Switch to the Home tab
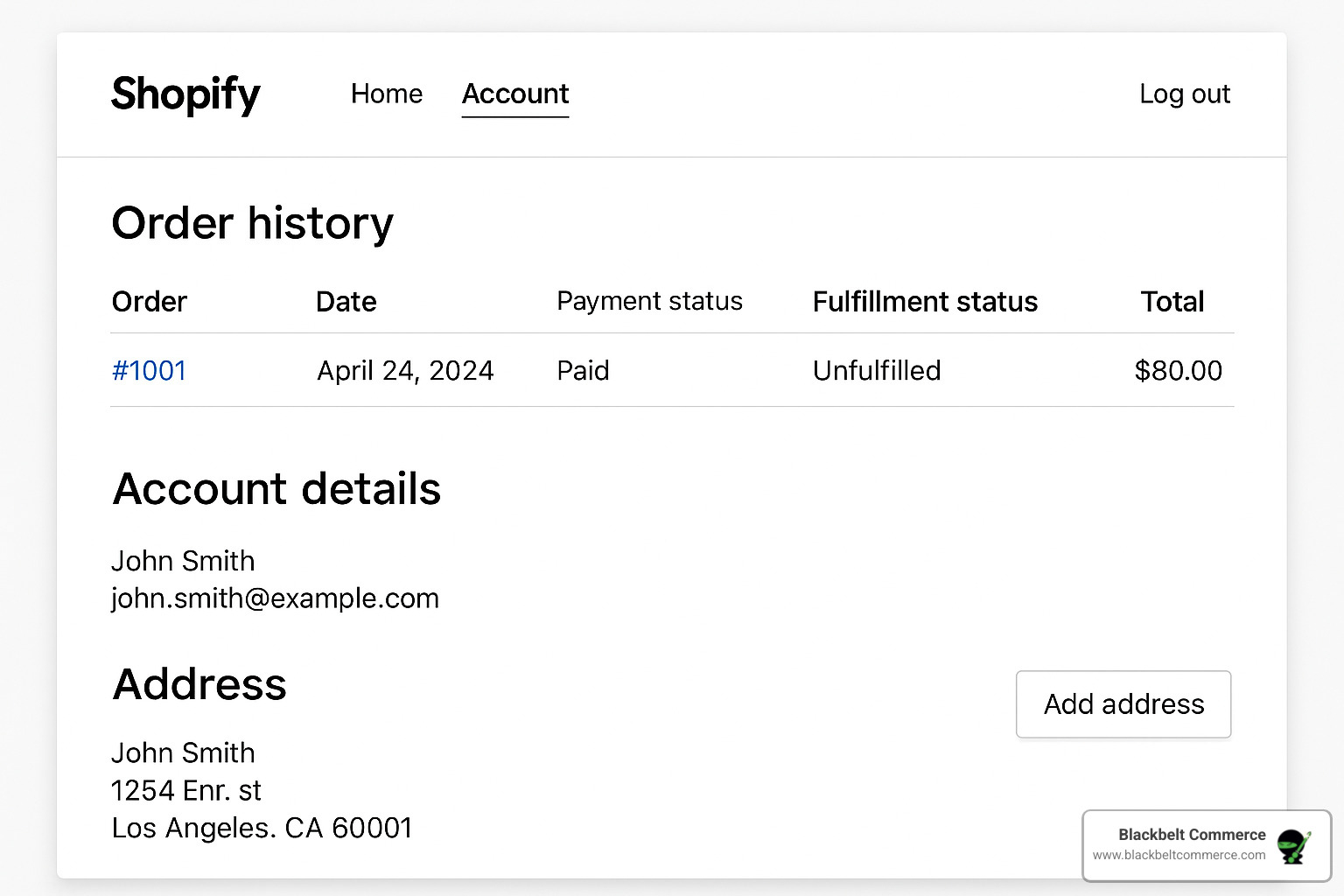This screenshot has width=1344, height=896. (386, 94)
